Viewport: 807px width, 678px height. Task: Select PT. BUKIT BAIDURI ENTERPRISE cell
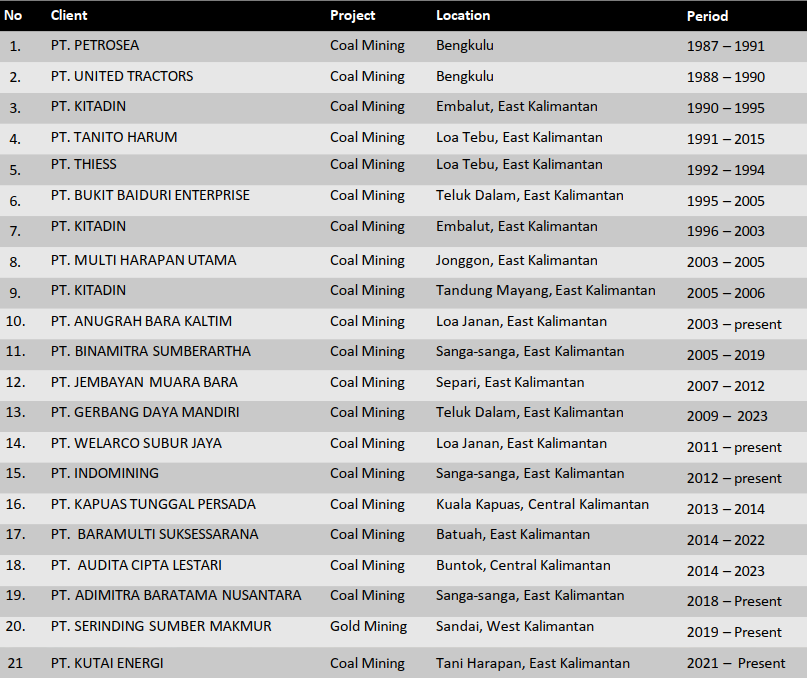click(150, 196)
